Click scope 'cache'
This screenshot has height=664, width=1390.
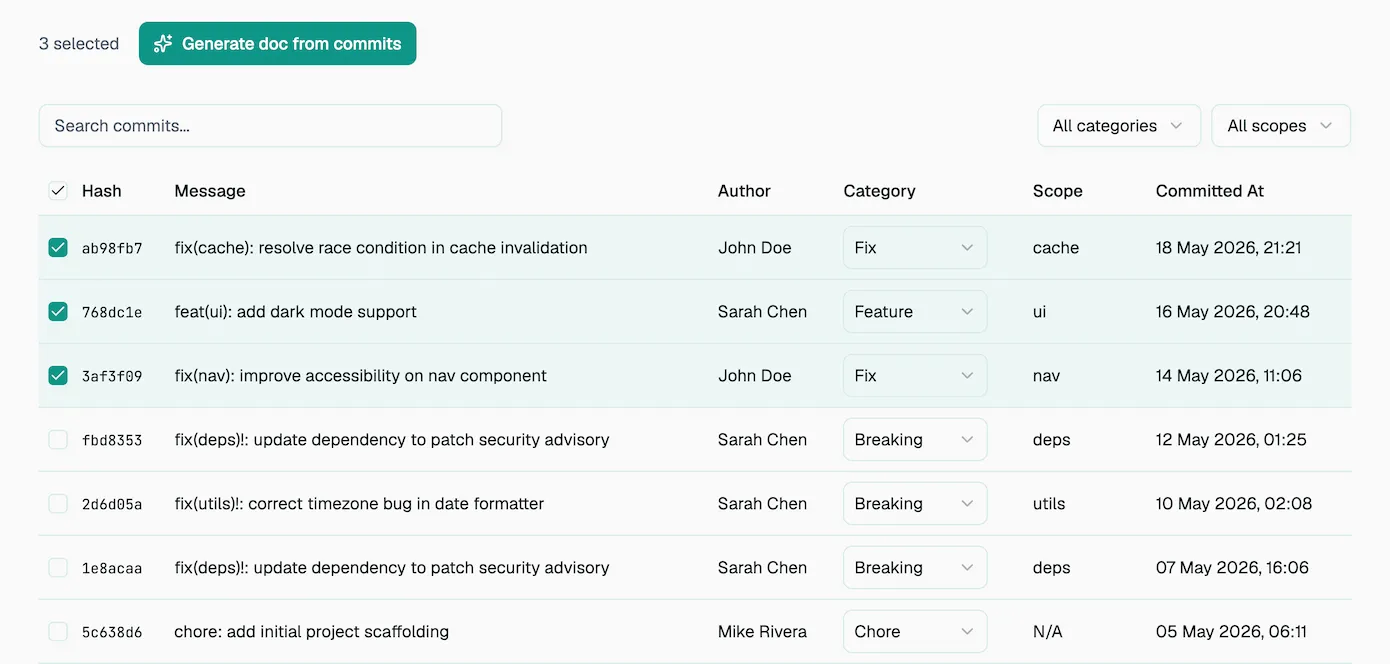click(x=1056, y=248)
